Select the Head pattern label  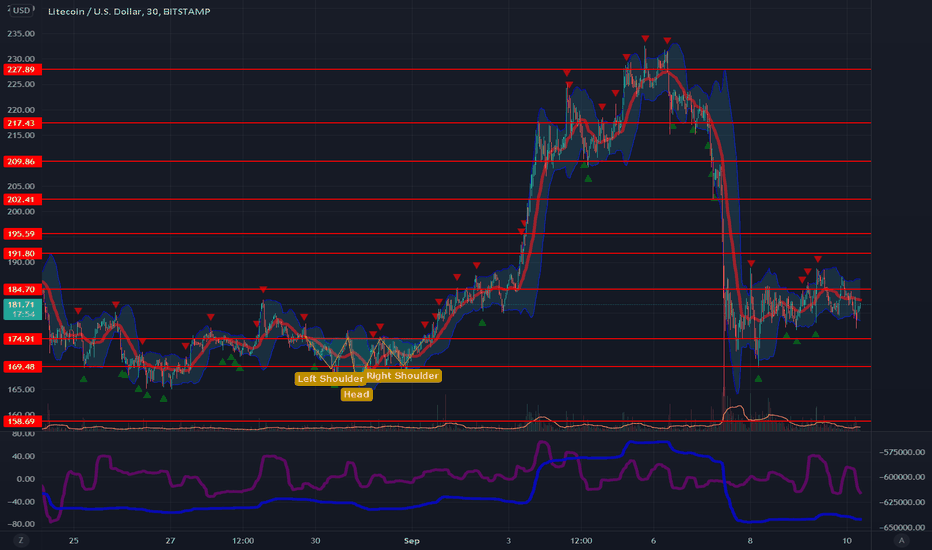tap(357, 394)
